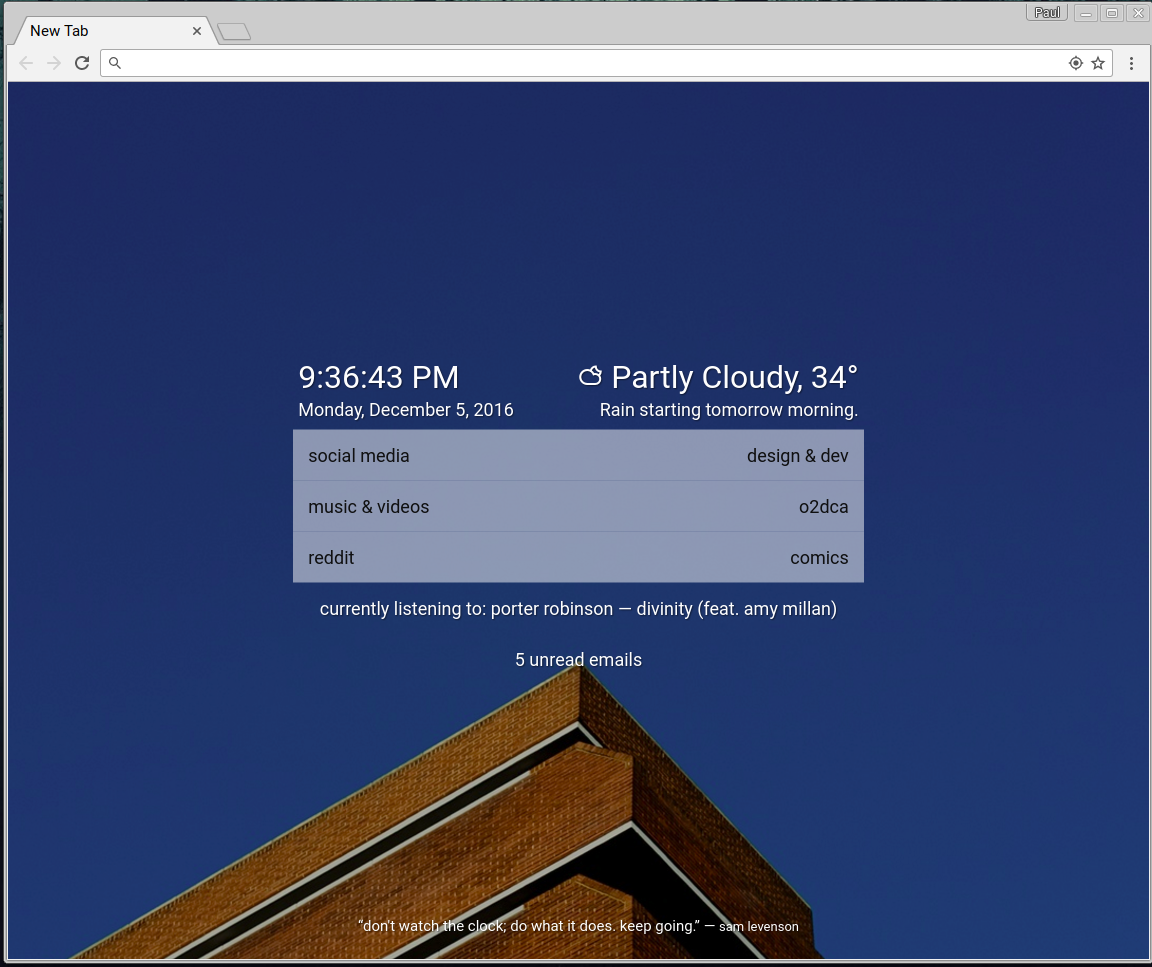Click the forward navigation arrow
This screenshot has width=1152, height=967.
coord(54,63)
